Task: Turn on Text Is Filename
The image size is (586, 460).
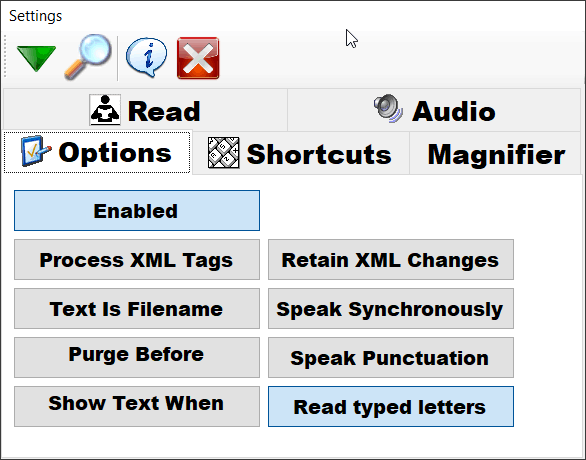Action: [137, 309]
